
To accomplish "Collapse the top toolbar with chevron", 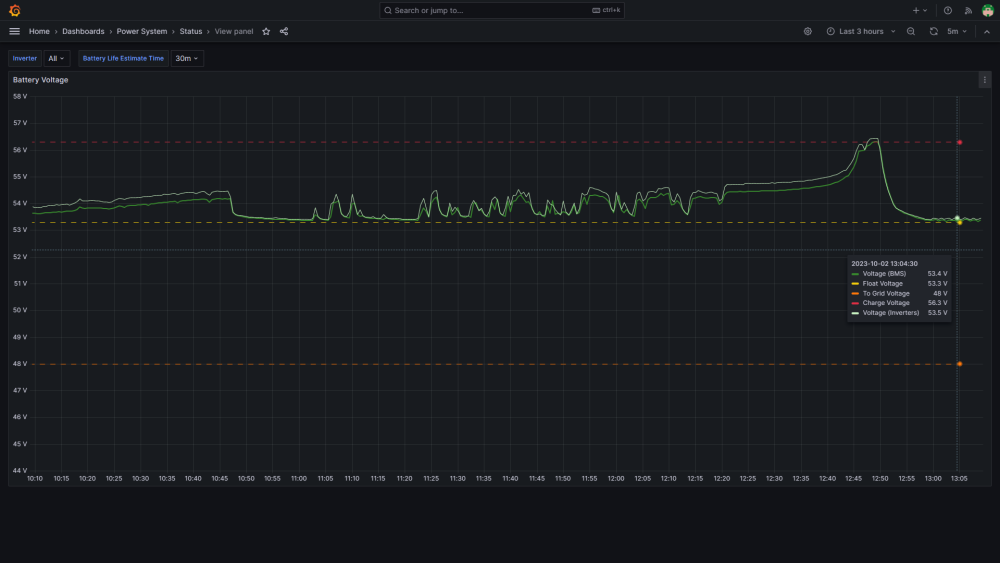I will coord(987,31).
